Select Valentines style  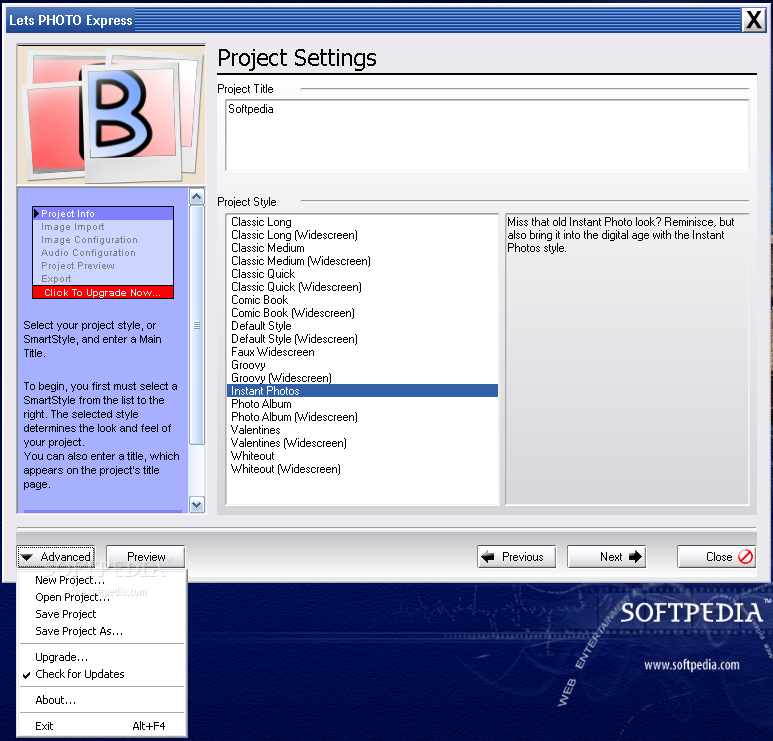coord(362,430)
